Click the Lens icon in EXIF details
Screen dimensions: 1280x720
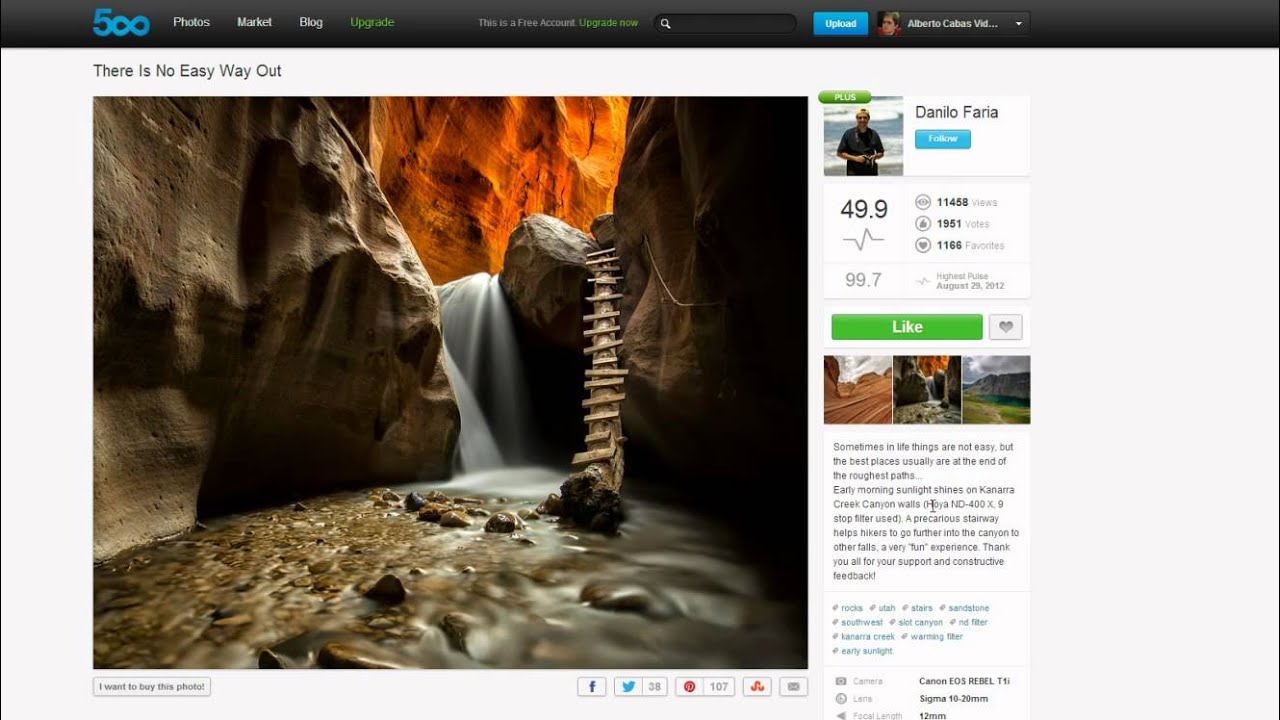pos(841,698)
